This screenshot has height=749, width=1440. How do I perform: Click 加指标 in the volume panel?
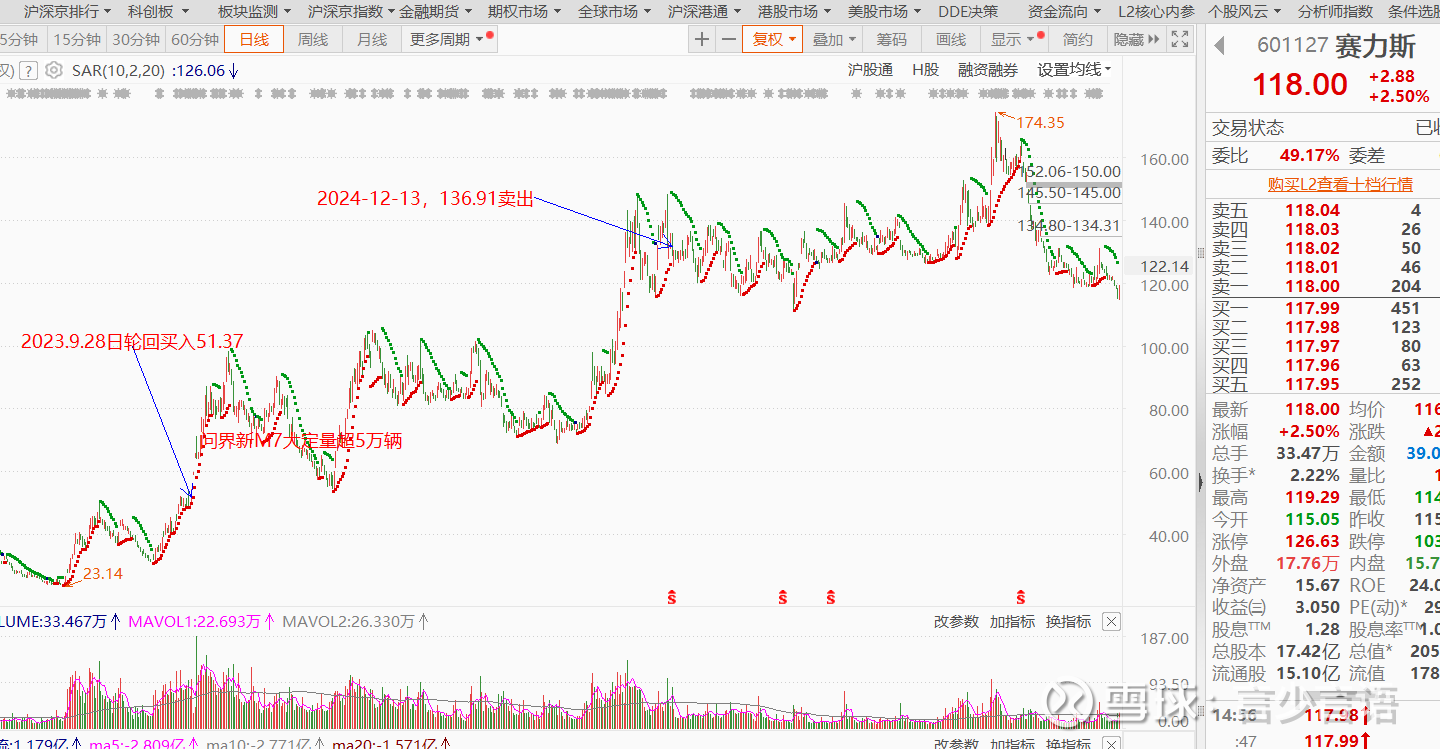coord(1012,622)
